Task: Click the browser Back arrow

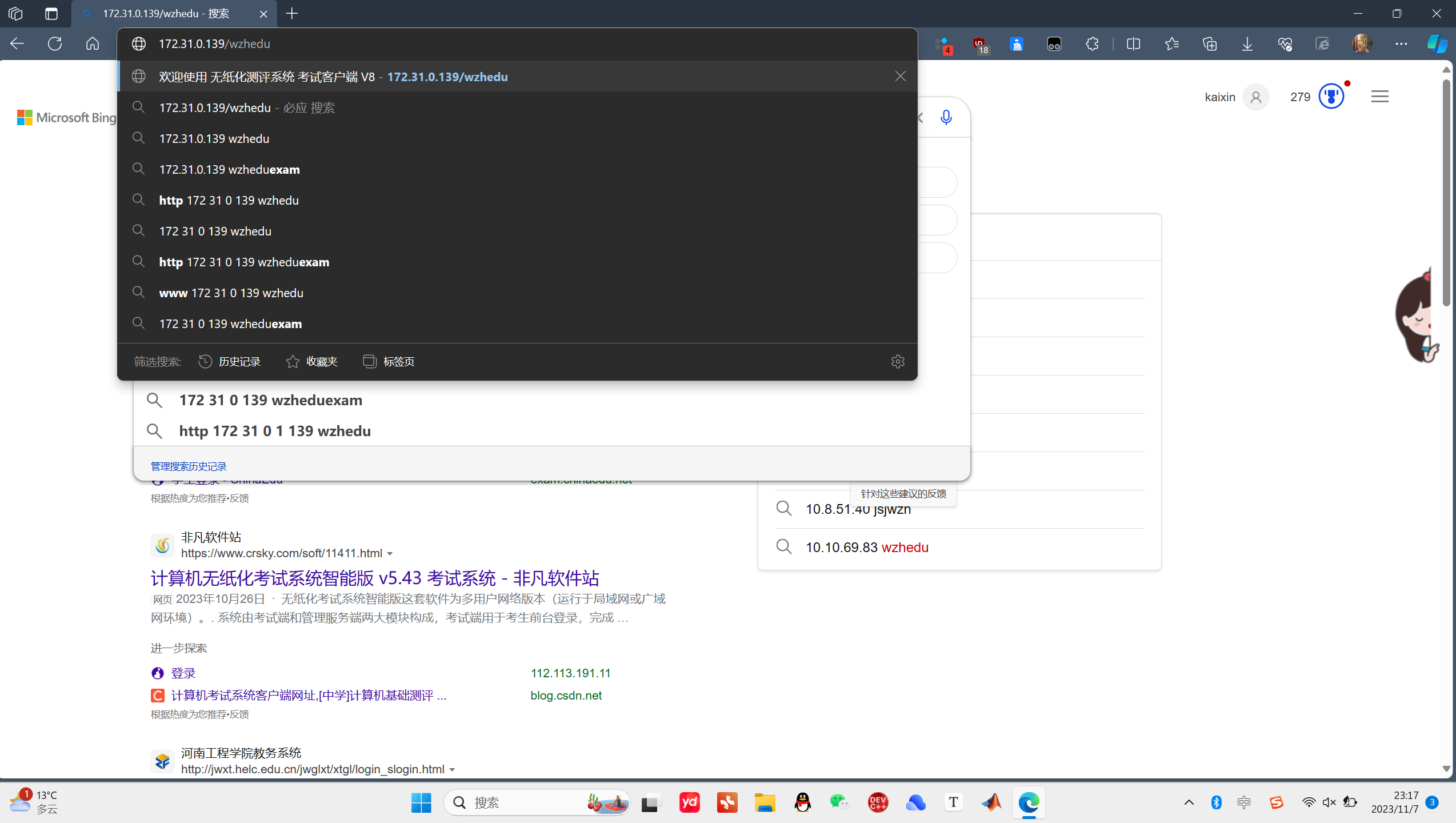Action: (x=17, y=43)
